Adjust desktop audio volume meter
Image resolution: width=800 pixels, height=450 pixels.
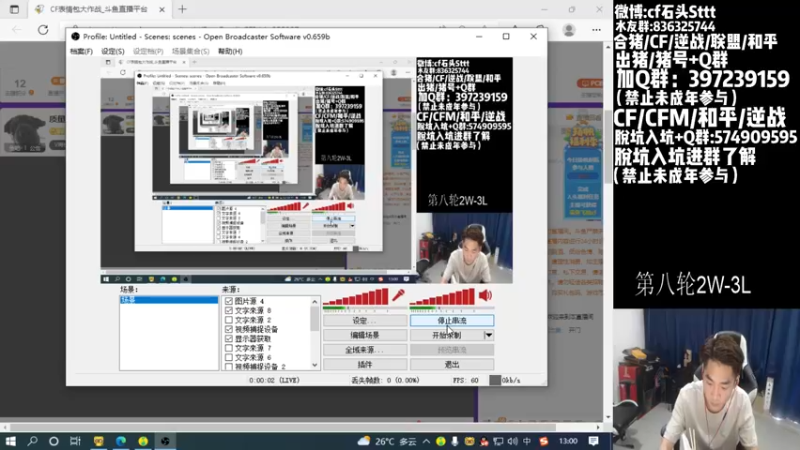442,296
